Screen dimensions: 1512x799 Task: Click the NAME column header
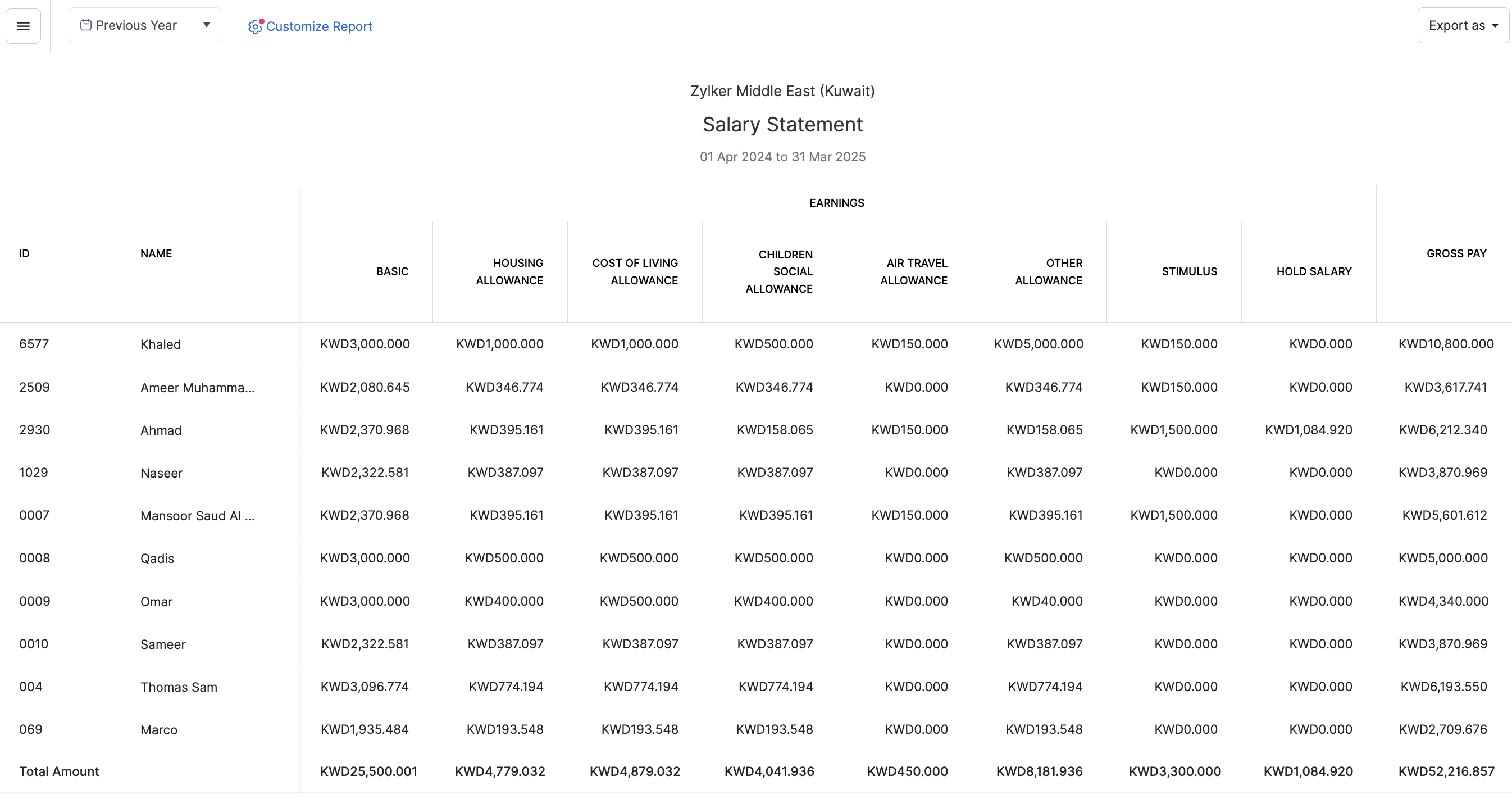click(156, 253)
